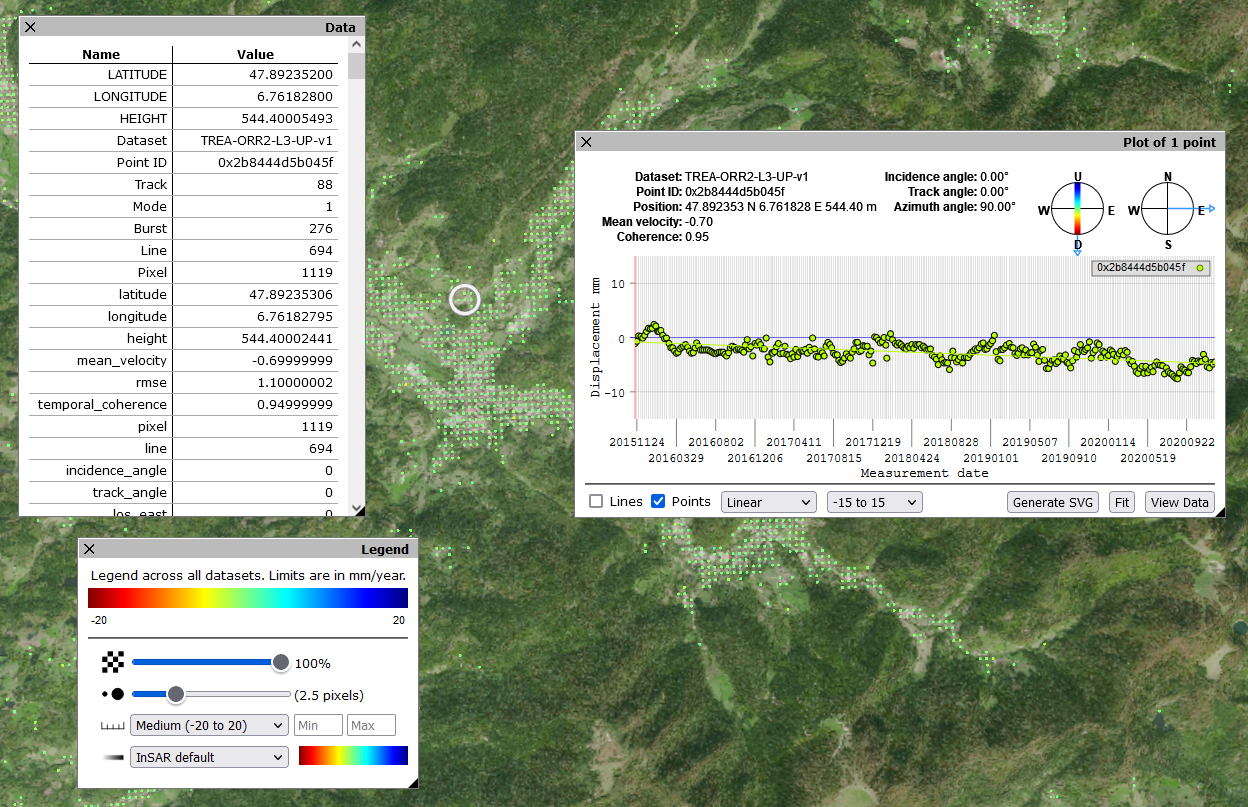Click the Generate SVG button
The height and width of the screenshot is (807, 1248).
coord(1053,502)
